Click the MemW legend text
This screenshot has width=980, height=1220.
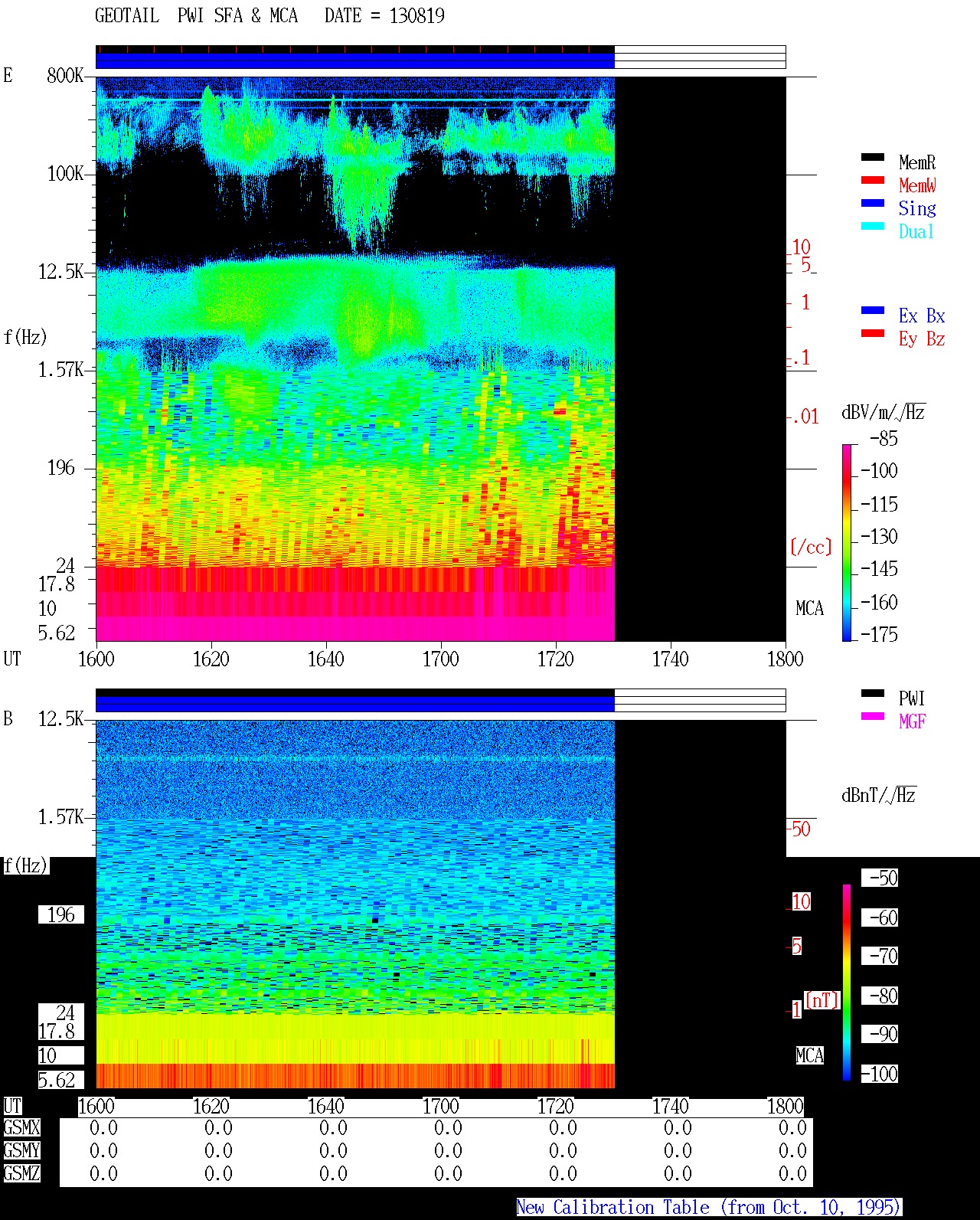coord(917,185)
